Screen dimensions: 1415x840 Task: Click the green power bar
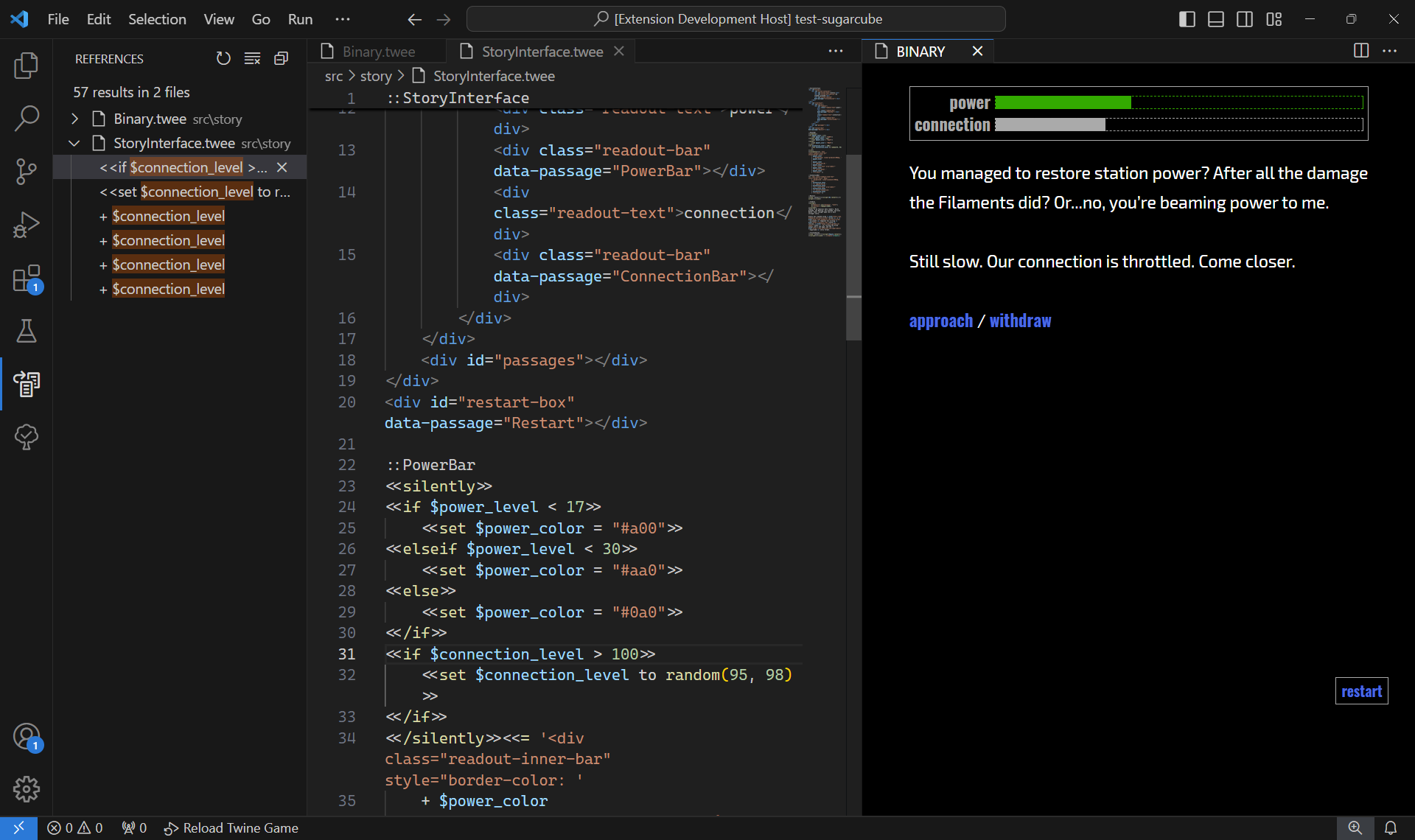coord(1062,102)
